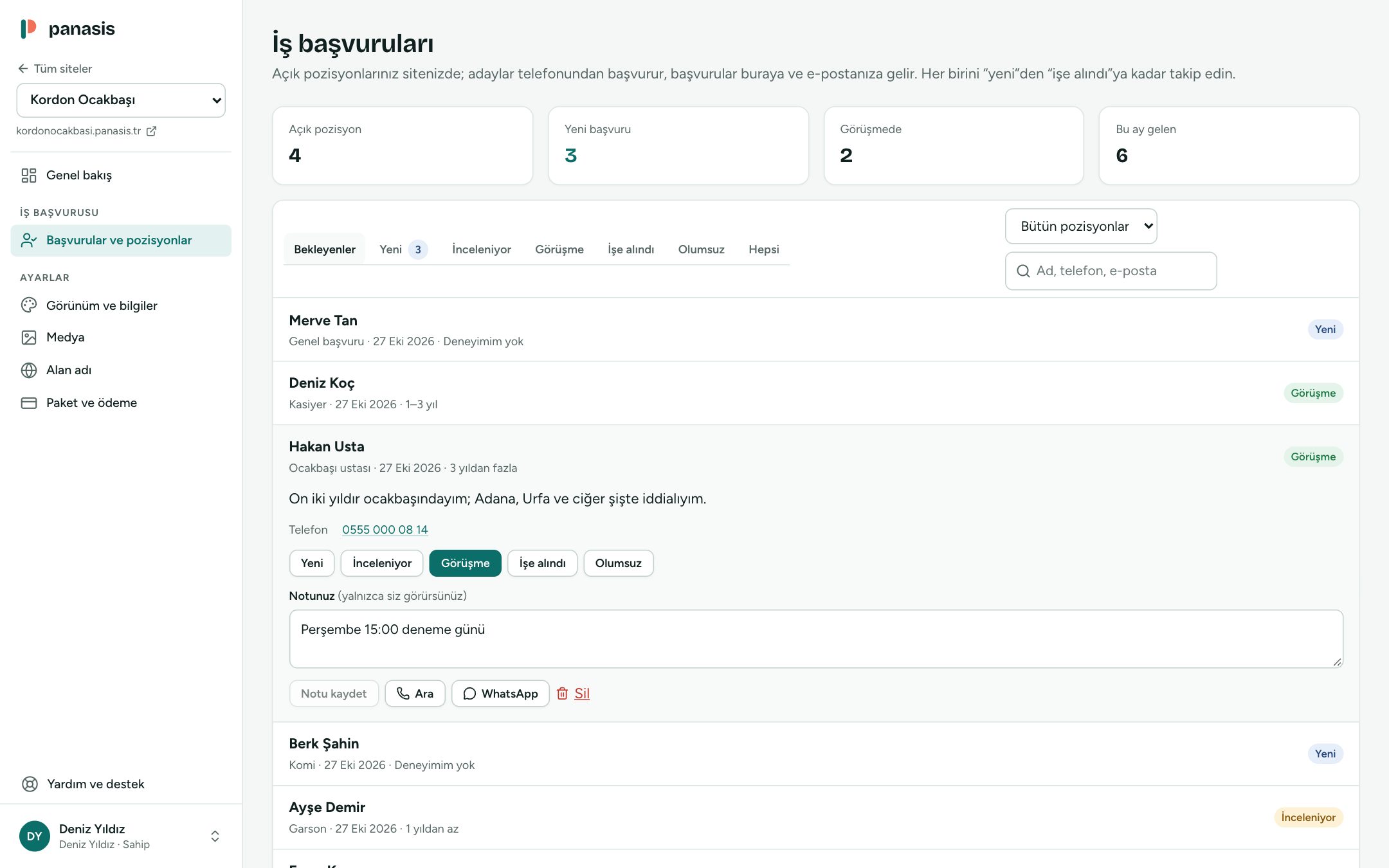Call applicant with the Ara button

(415, 694)
